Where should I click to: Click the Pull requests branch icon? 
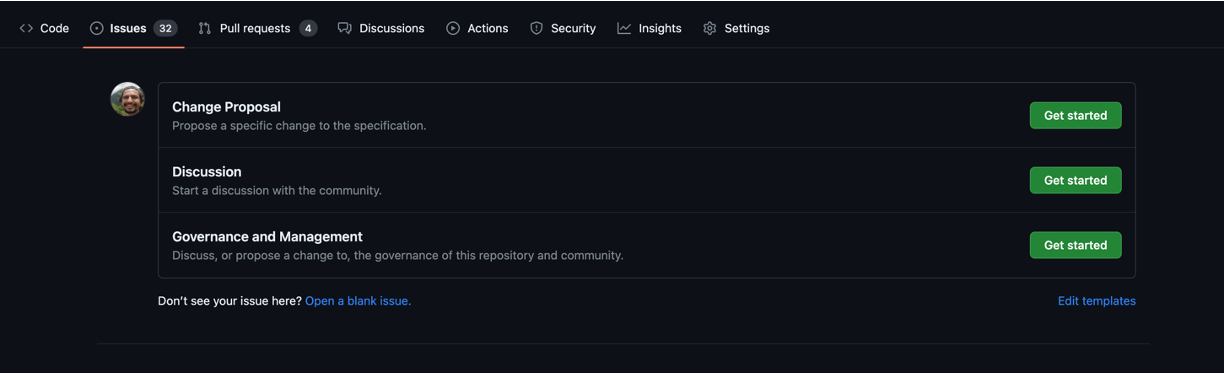point(205,28)
